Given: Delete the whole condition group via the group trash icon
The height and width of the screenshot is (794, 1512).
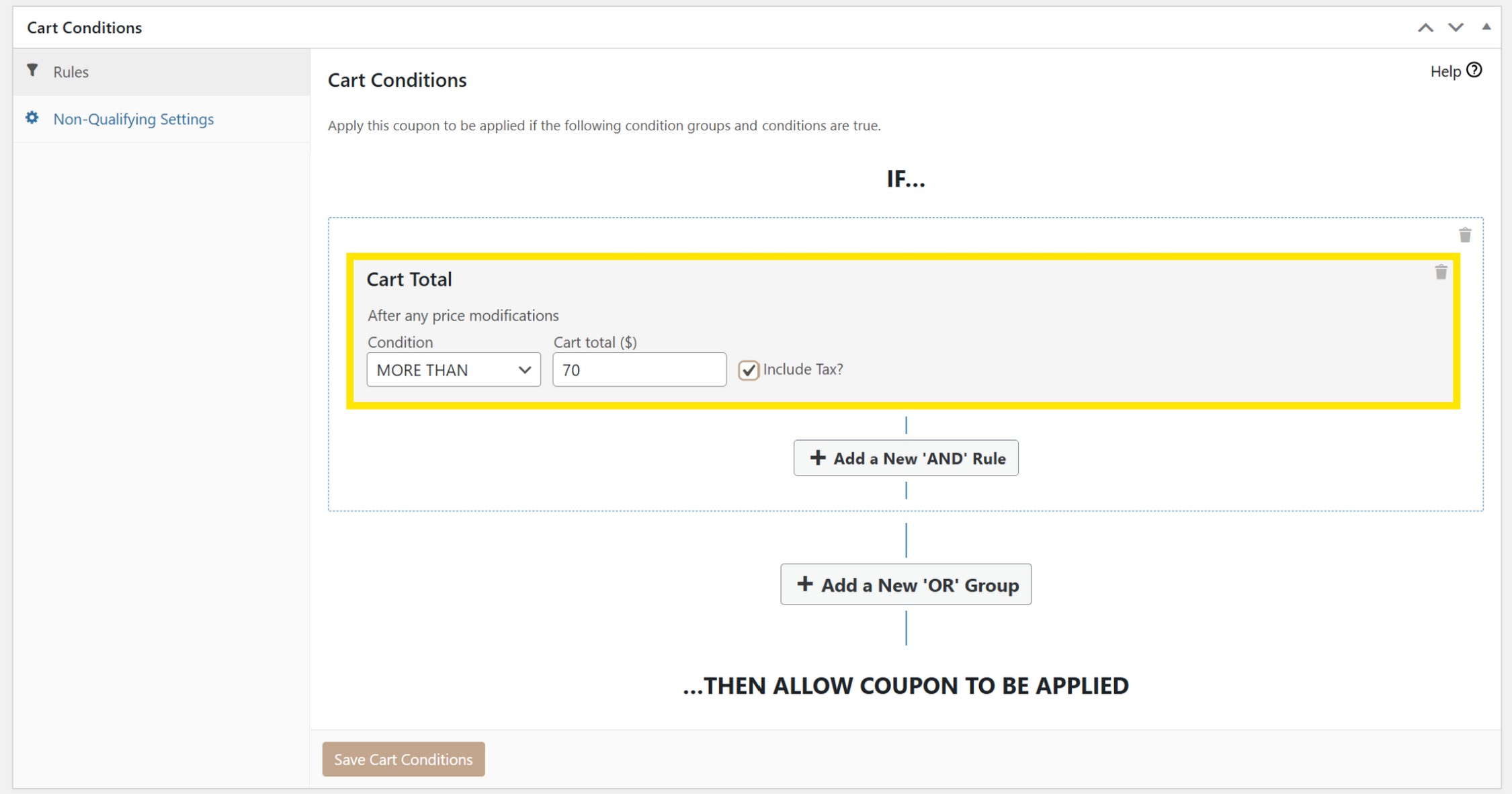Looking at the screenshot, I should point(1465,235).
